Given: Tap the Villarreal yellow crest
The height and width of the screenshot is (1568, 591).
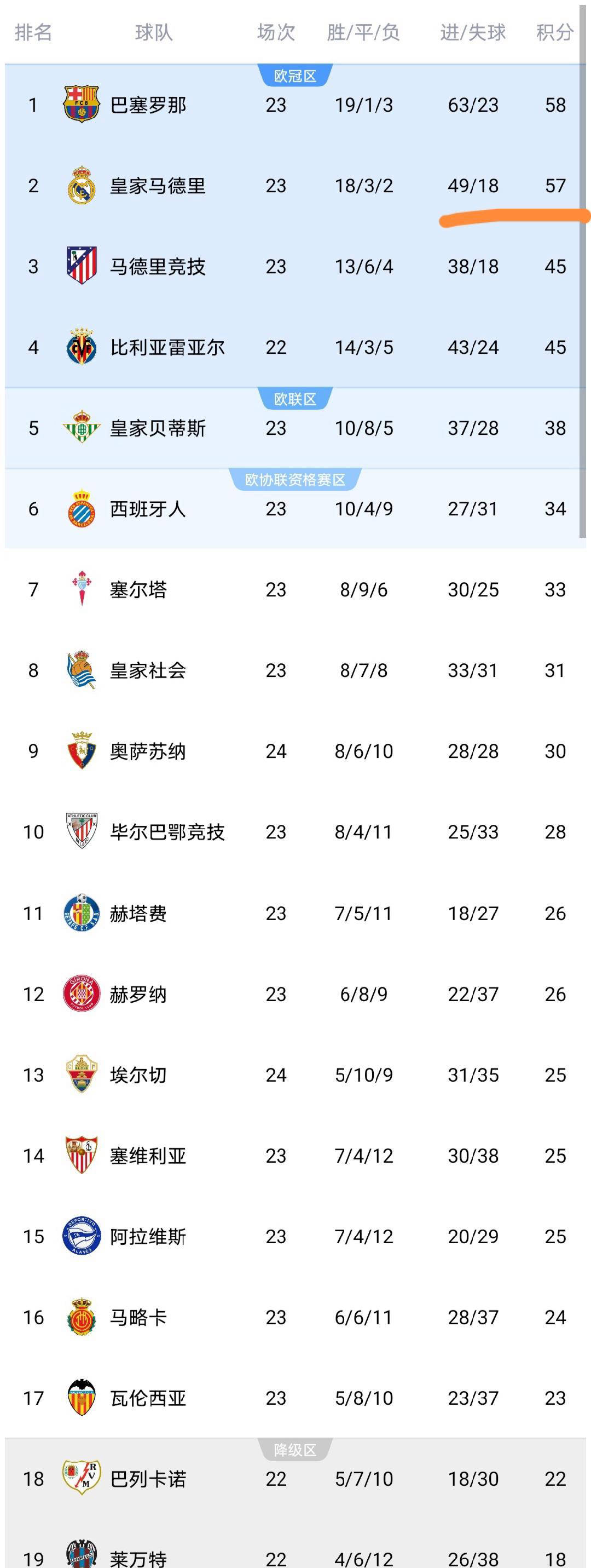Looking at the screenshot, I should pyautogui.click(x=82, y=347).
